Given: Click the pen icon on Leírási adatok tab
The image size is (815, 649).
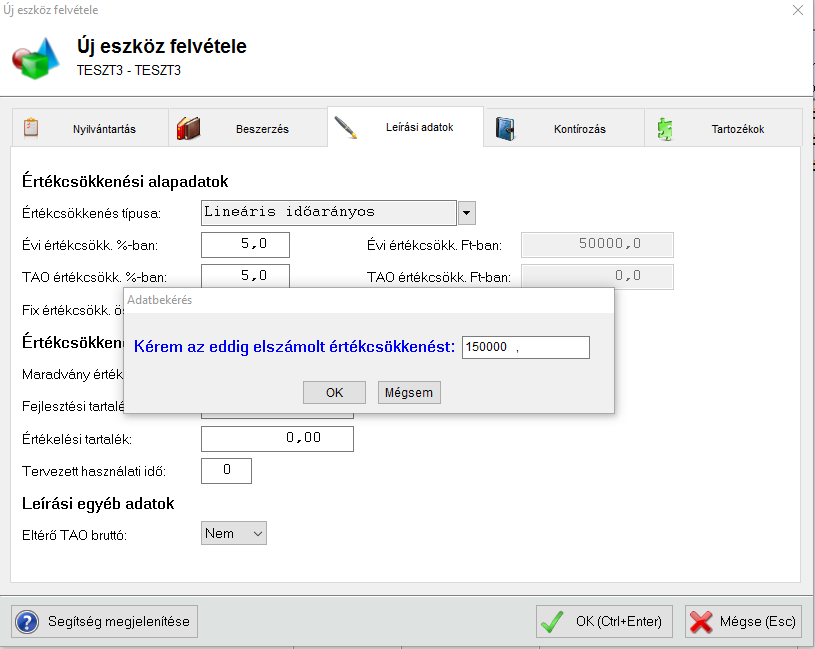Looking at the screenshot, I should coord(346,128).
